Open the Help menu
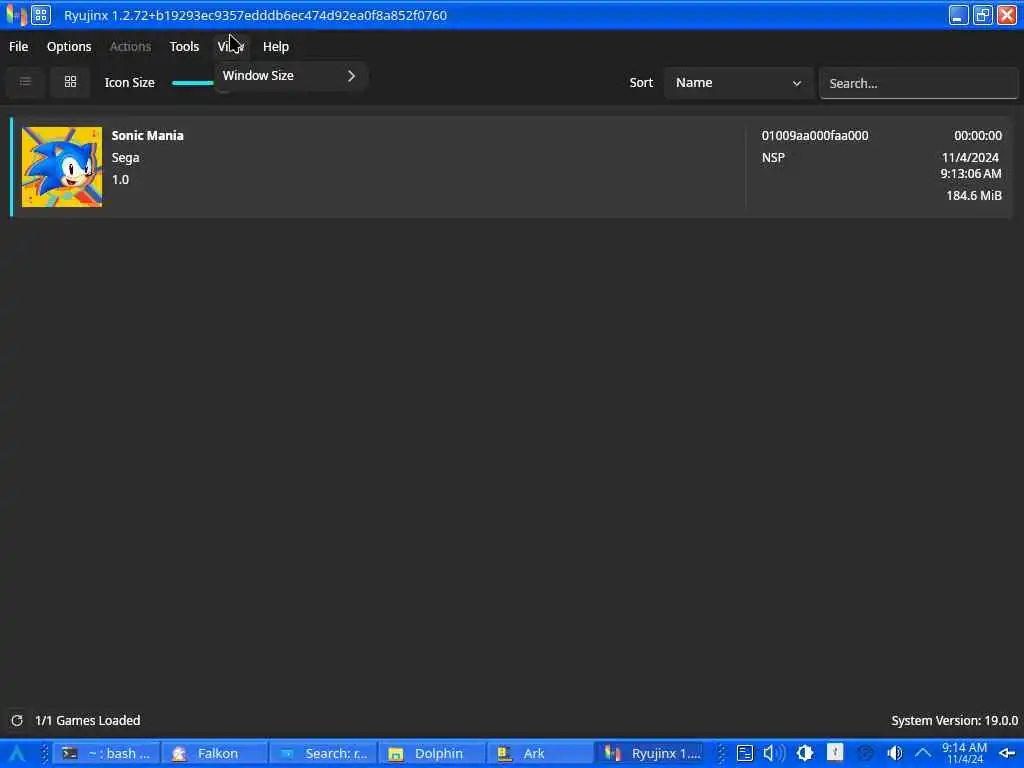Screen dimensions: 1024x768 tap(276, 46)
